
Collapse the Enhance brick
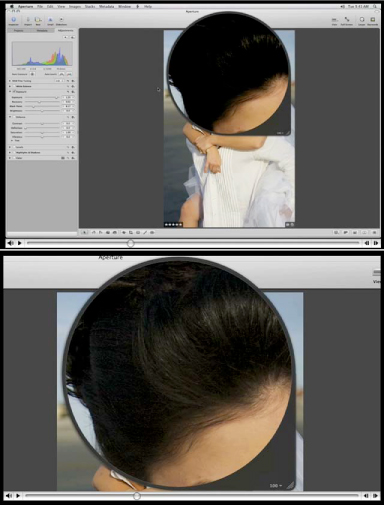10,117
